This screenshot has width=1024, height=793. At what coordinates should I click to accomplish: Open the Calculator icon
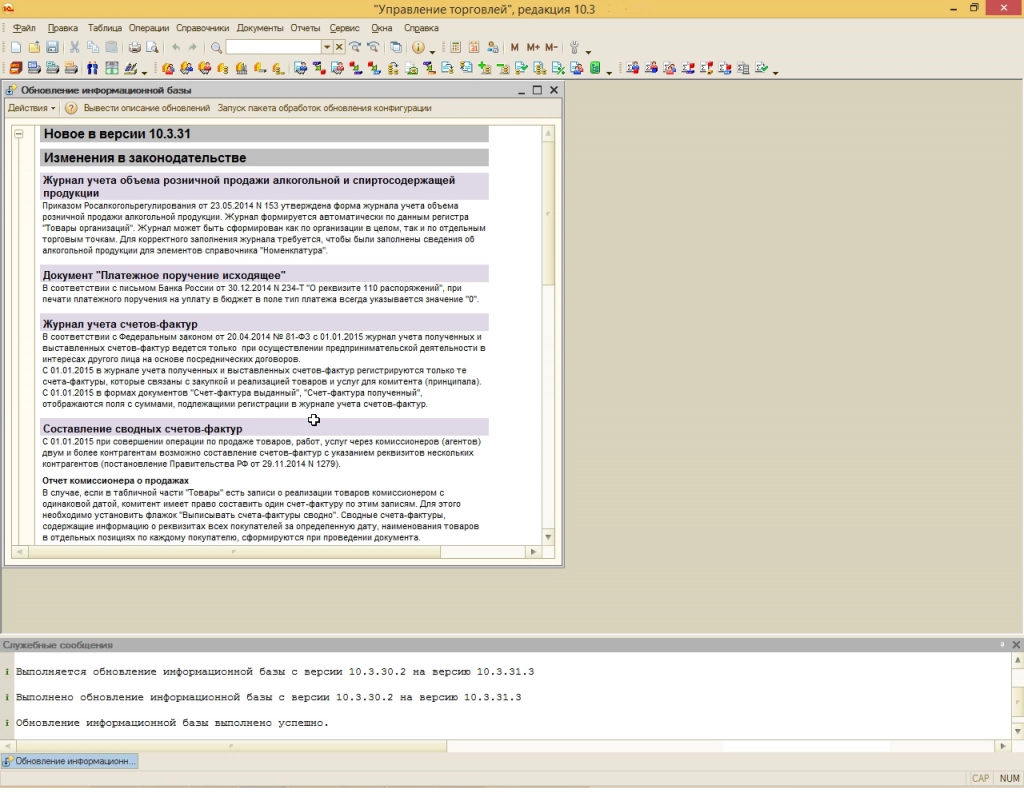pos(456,47)
